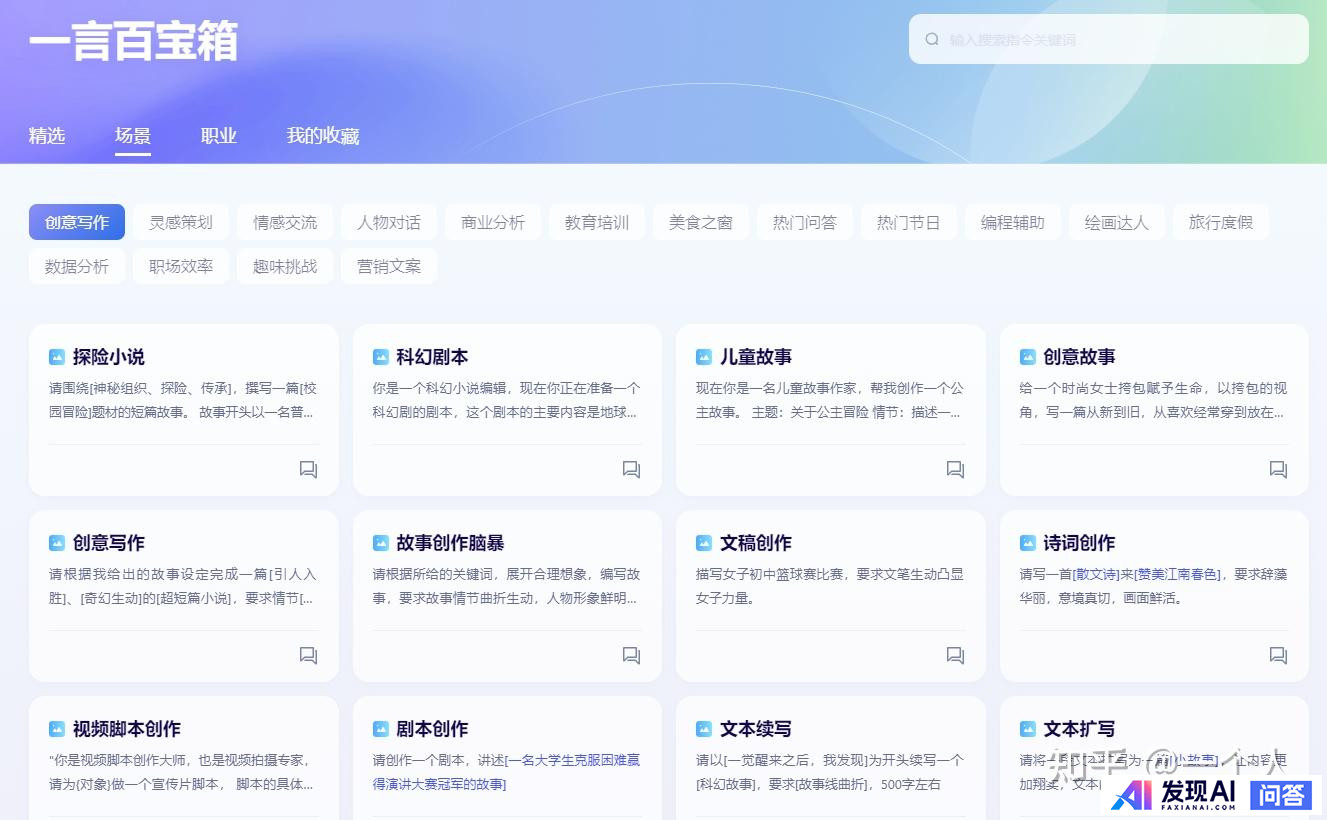1327x820 pixels.
Task: Click image icon beside 诗词创作 title
Action: [x=1028, y=543]
